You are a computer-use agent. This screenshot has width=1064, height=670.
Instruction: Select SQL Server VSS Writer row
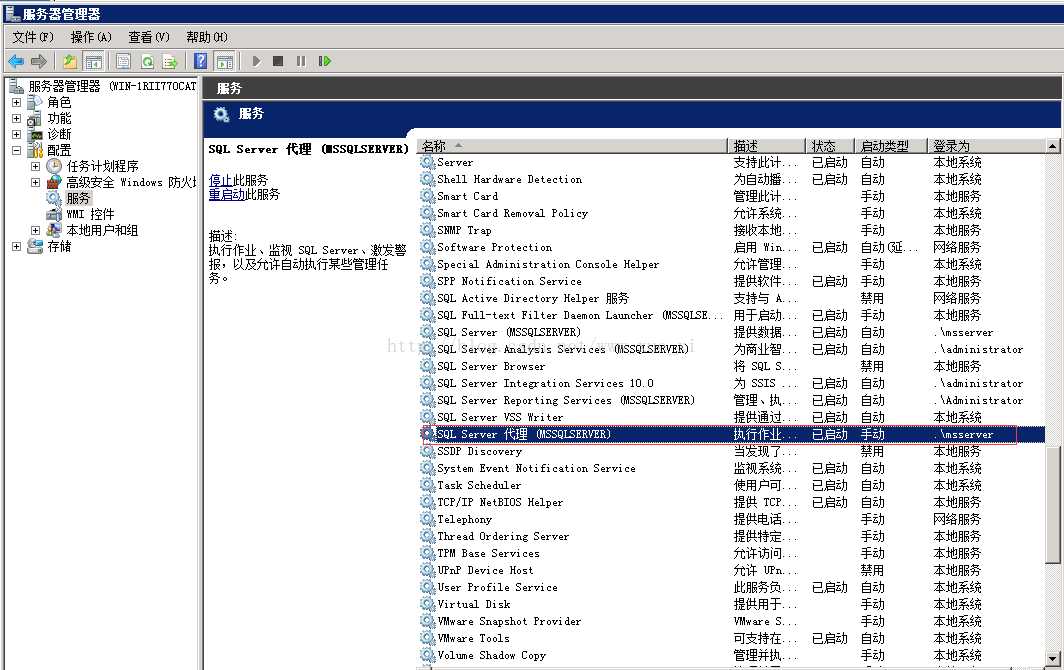[x=732, y=417]
